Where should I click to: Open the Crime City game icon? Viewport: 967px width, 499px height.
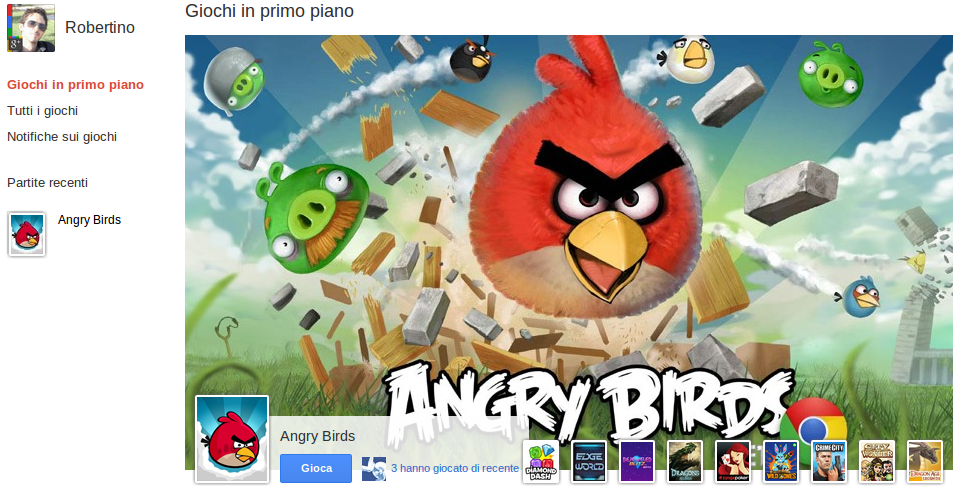click(x=829, y=461)
